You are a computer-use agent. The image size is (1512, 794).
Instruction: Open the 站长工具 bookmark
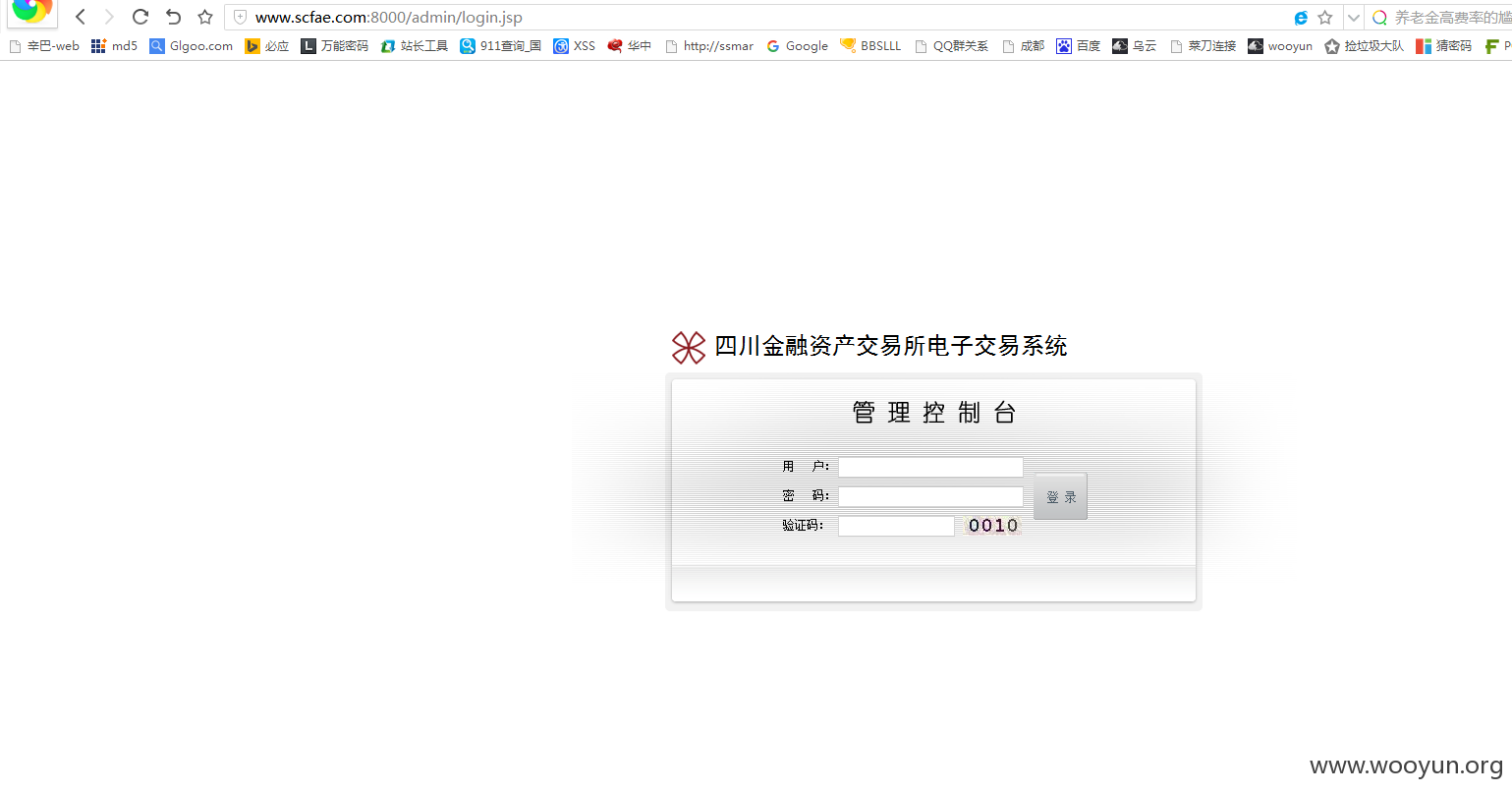click(415, 46)
